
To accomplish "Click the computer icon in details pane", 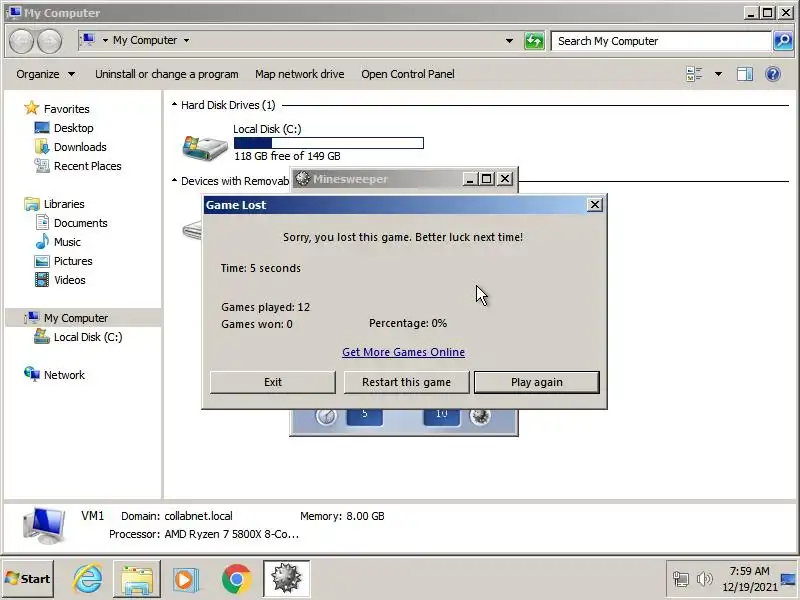I will click(x=45, y=526).
